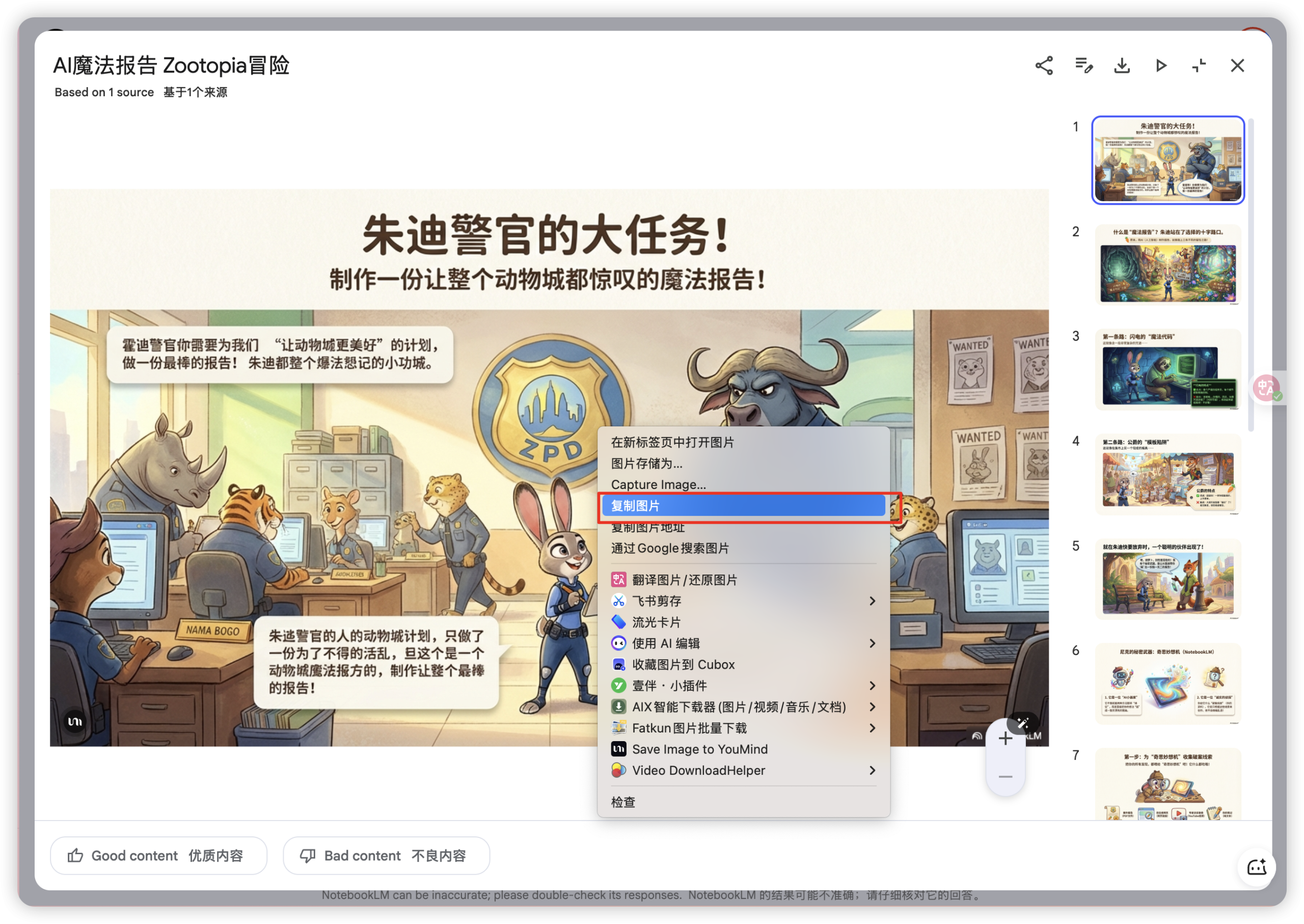Click the share icon in the top toolbar
The width and height of the screenshot is (1304, 924).
[x=1043, y=66]
